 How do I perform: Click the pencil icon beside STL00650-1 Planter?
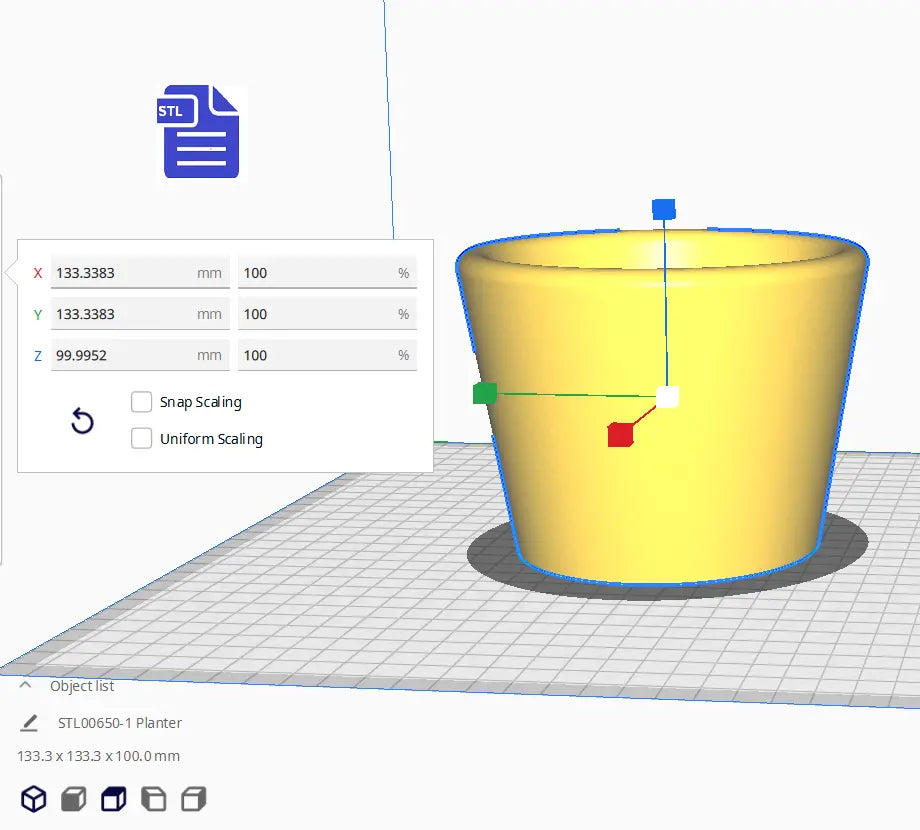(28, 722)
